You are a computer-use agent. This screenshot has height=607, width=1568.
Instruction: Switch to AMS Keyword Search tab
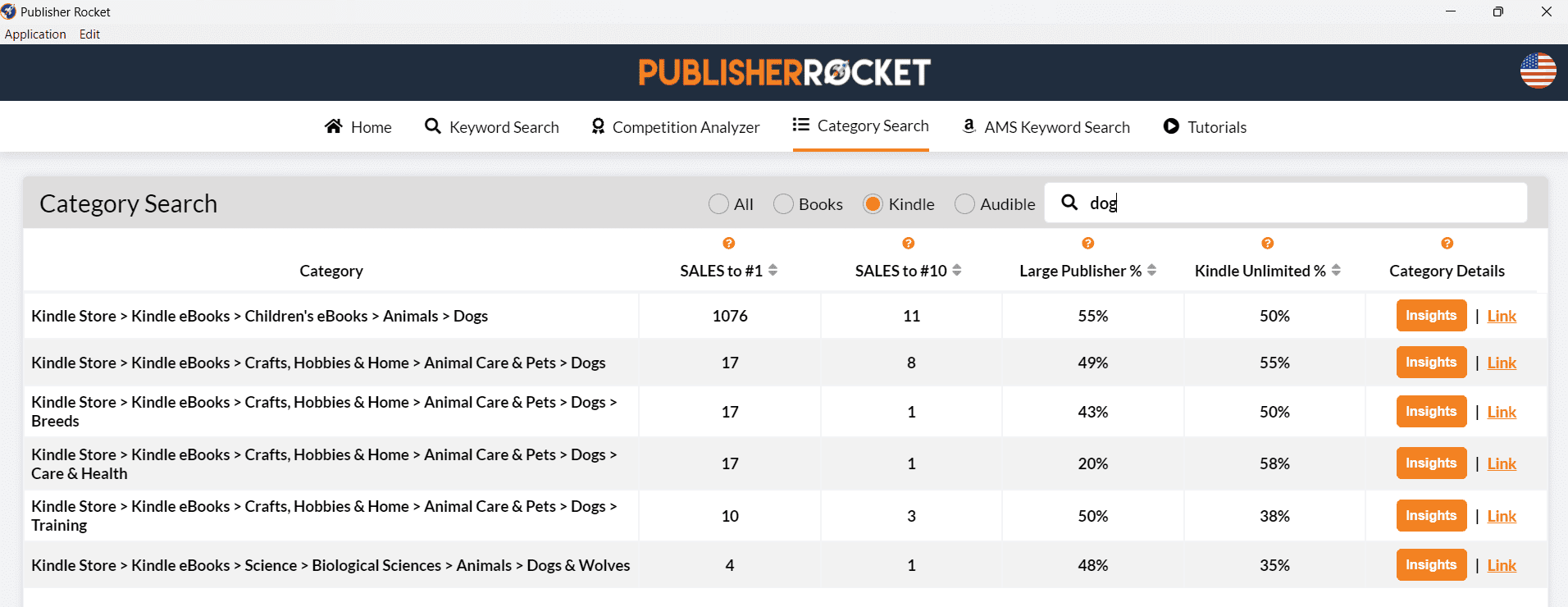pyautogui.click(x=1046, y=126)
